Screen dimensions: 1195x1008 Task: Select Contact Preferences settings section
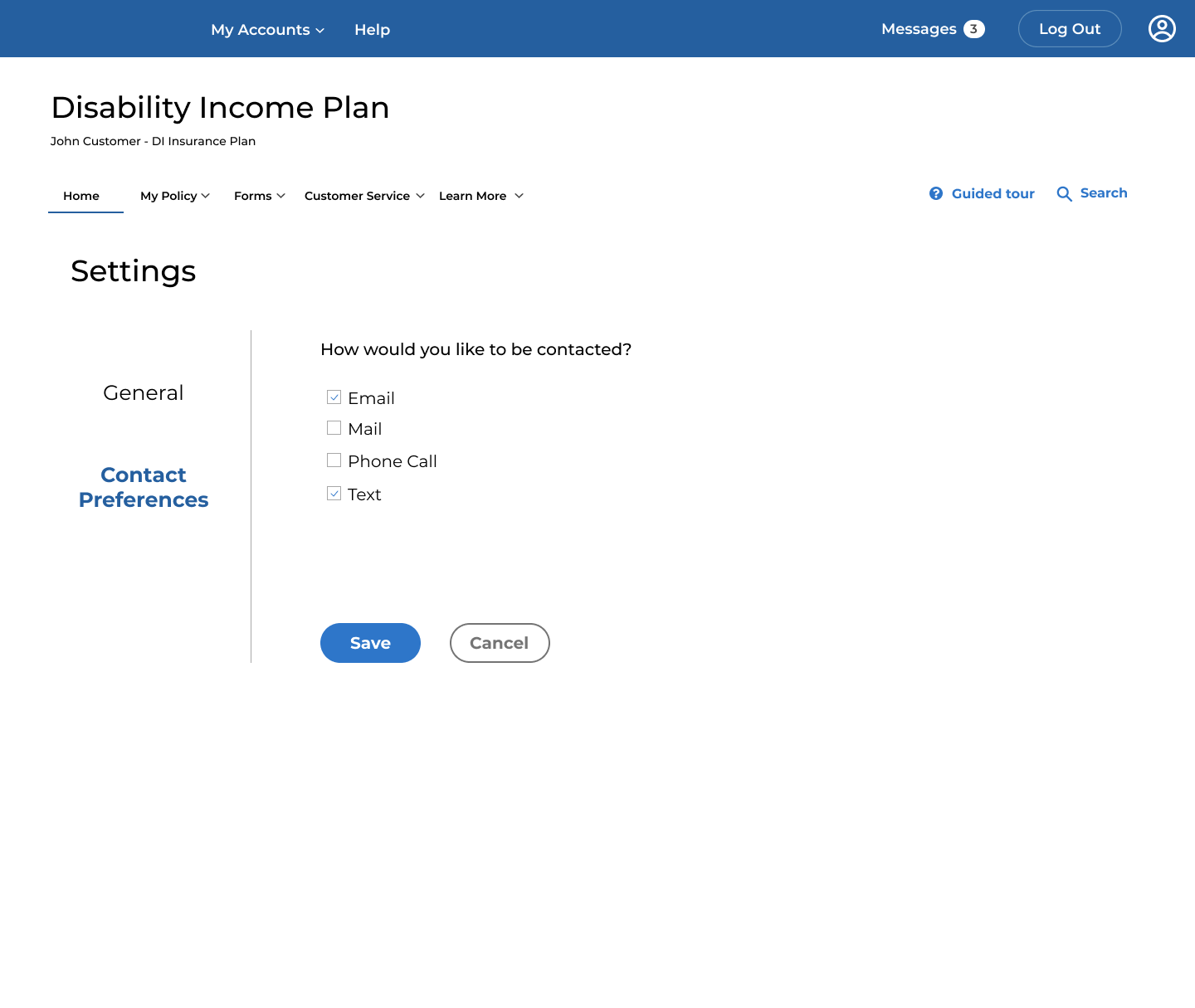pyautogui.click(x=144, y=487)
